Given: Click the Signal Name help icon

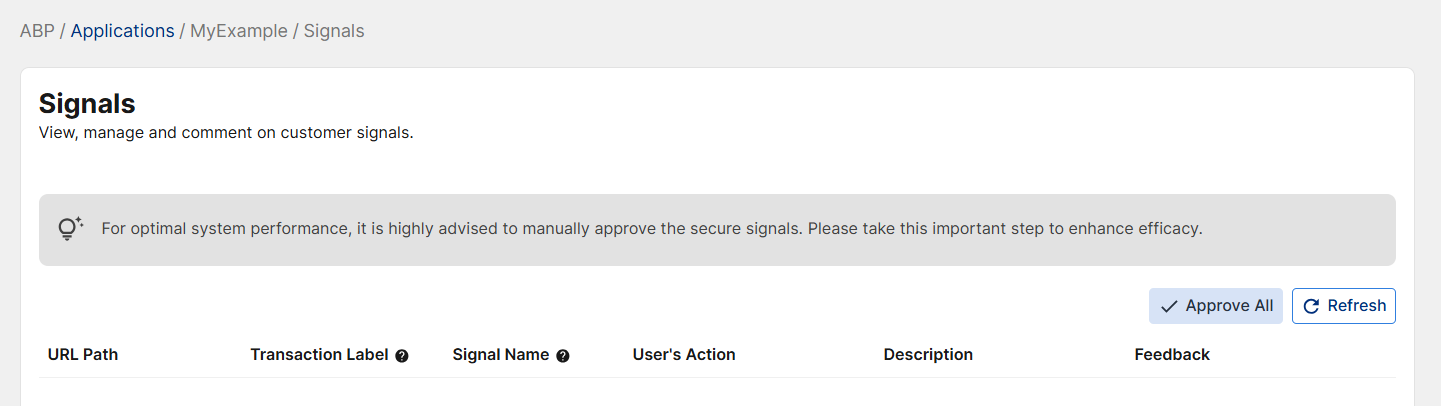Looking at the screenshot, I should coord(563,356).
